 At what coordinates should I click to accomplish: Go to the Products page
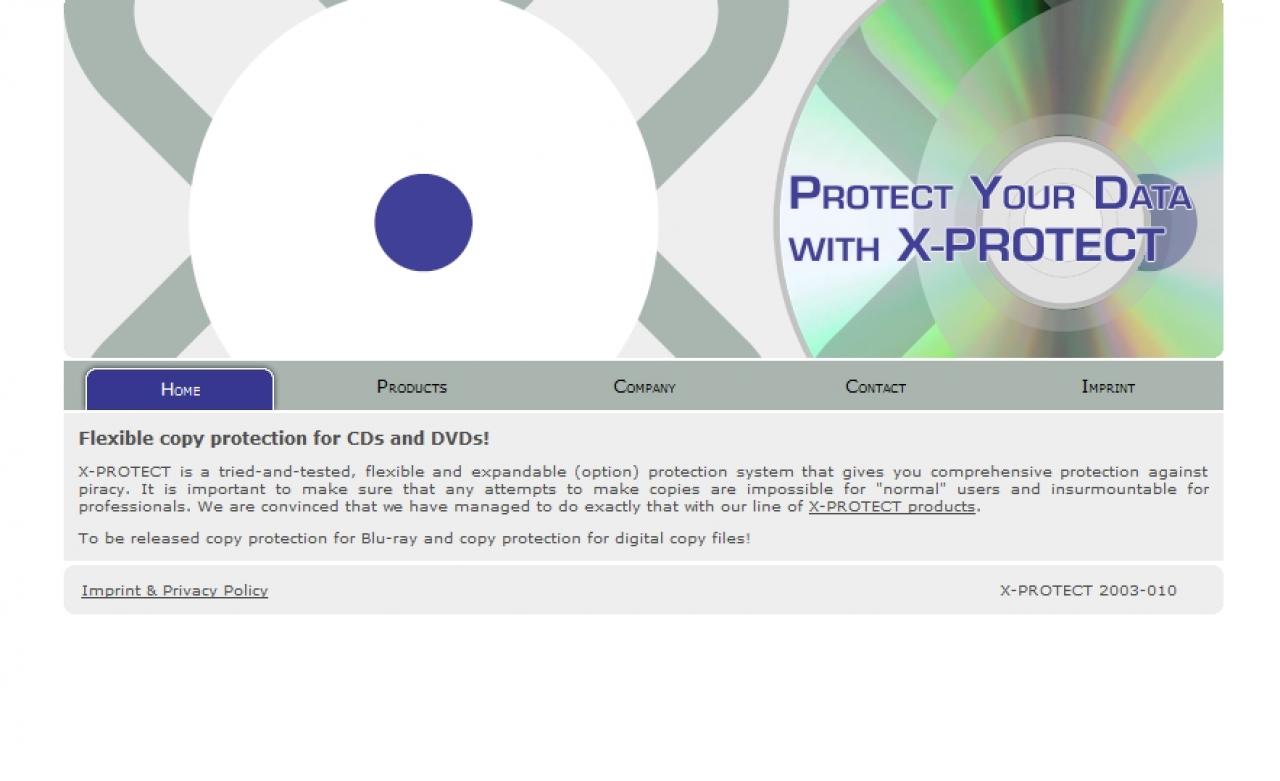(x=412, y=387)
